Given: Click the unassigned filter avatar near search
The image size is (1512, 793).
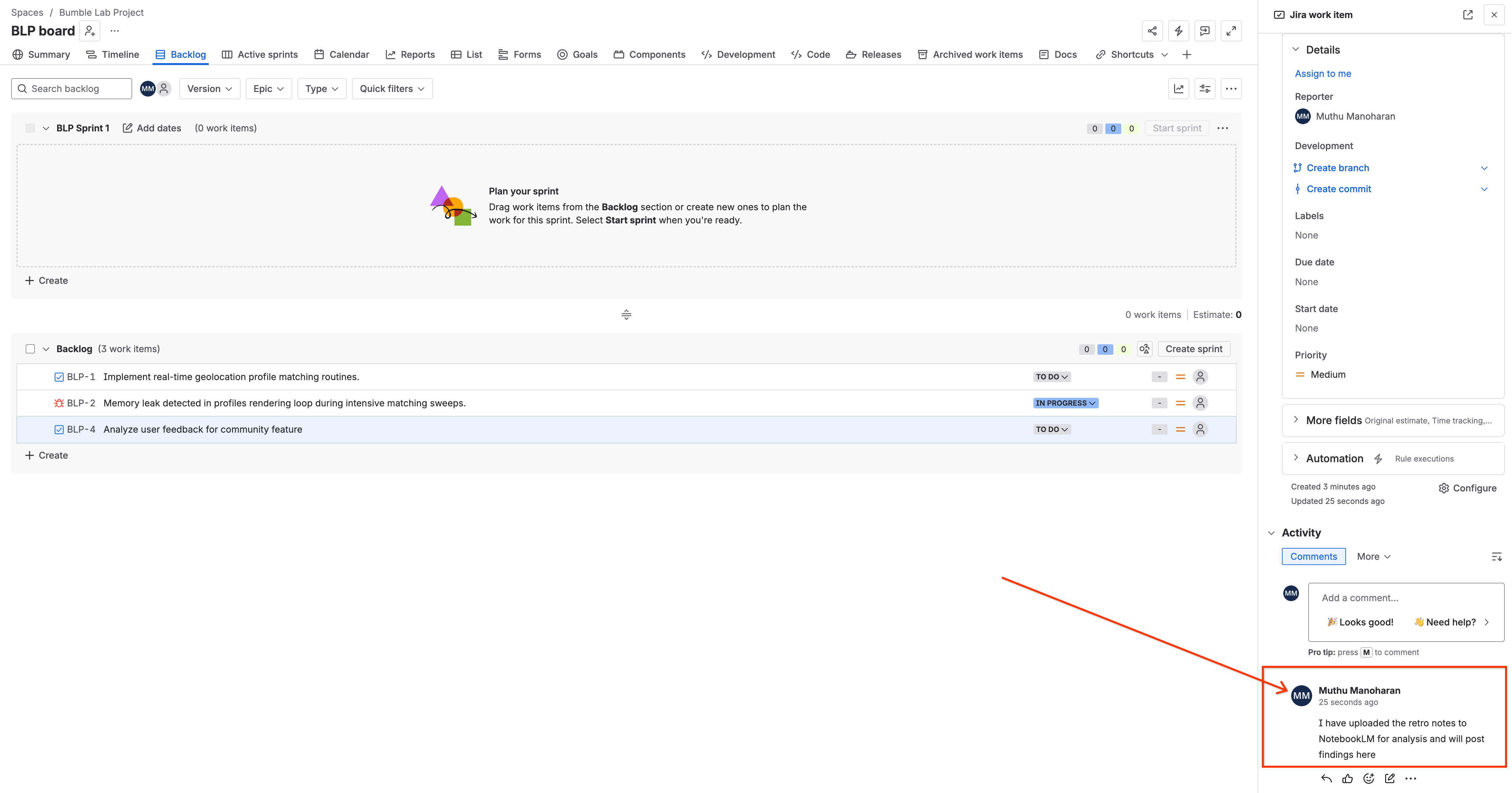Looking at the screenshot, I should [x=164, y=89].
